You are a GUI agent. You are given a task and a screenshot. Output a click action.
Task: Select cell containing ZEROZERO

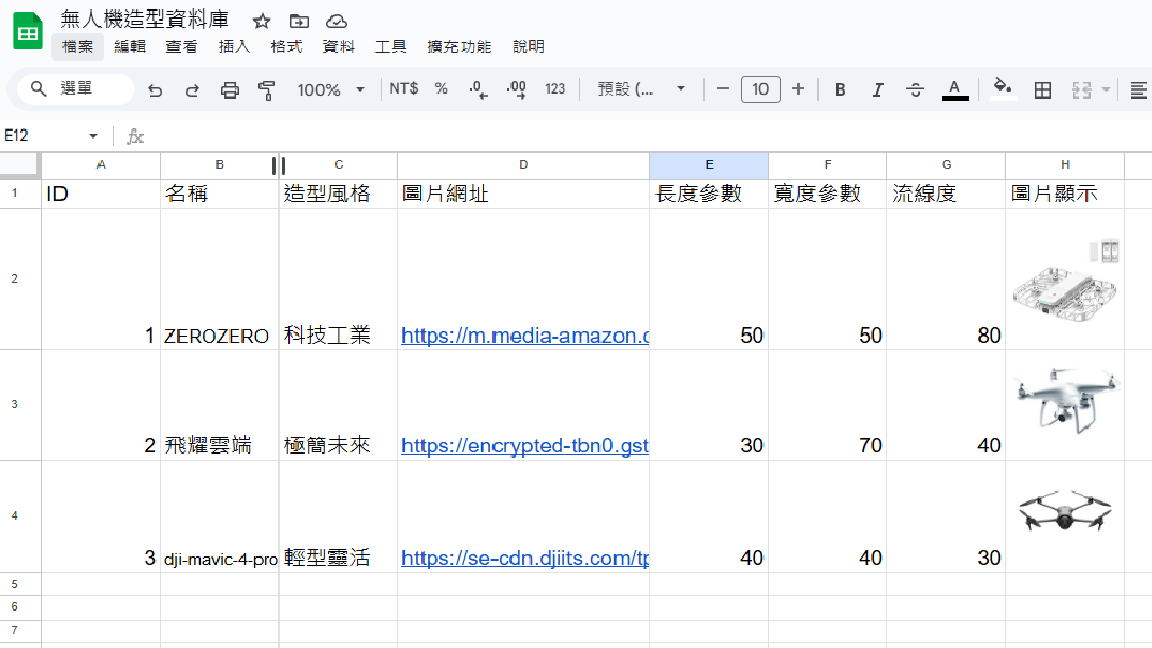(x=220, y=279)
